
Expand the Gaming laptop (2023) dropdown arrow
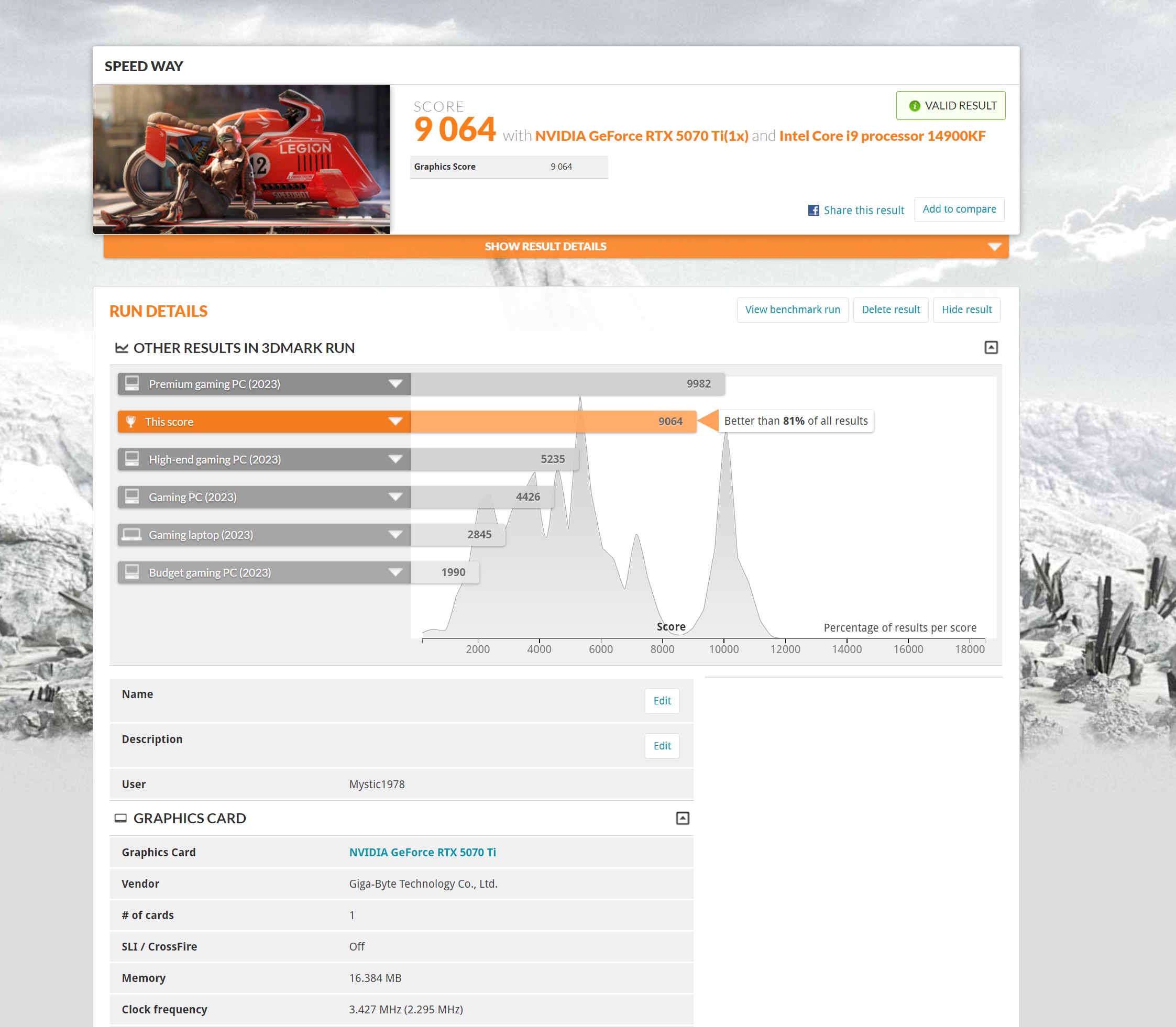(x=395, y=535)
